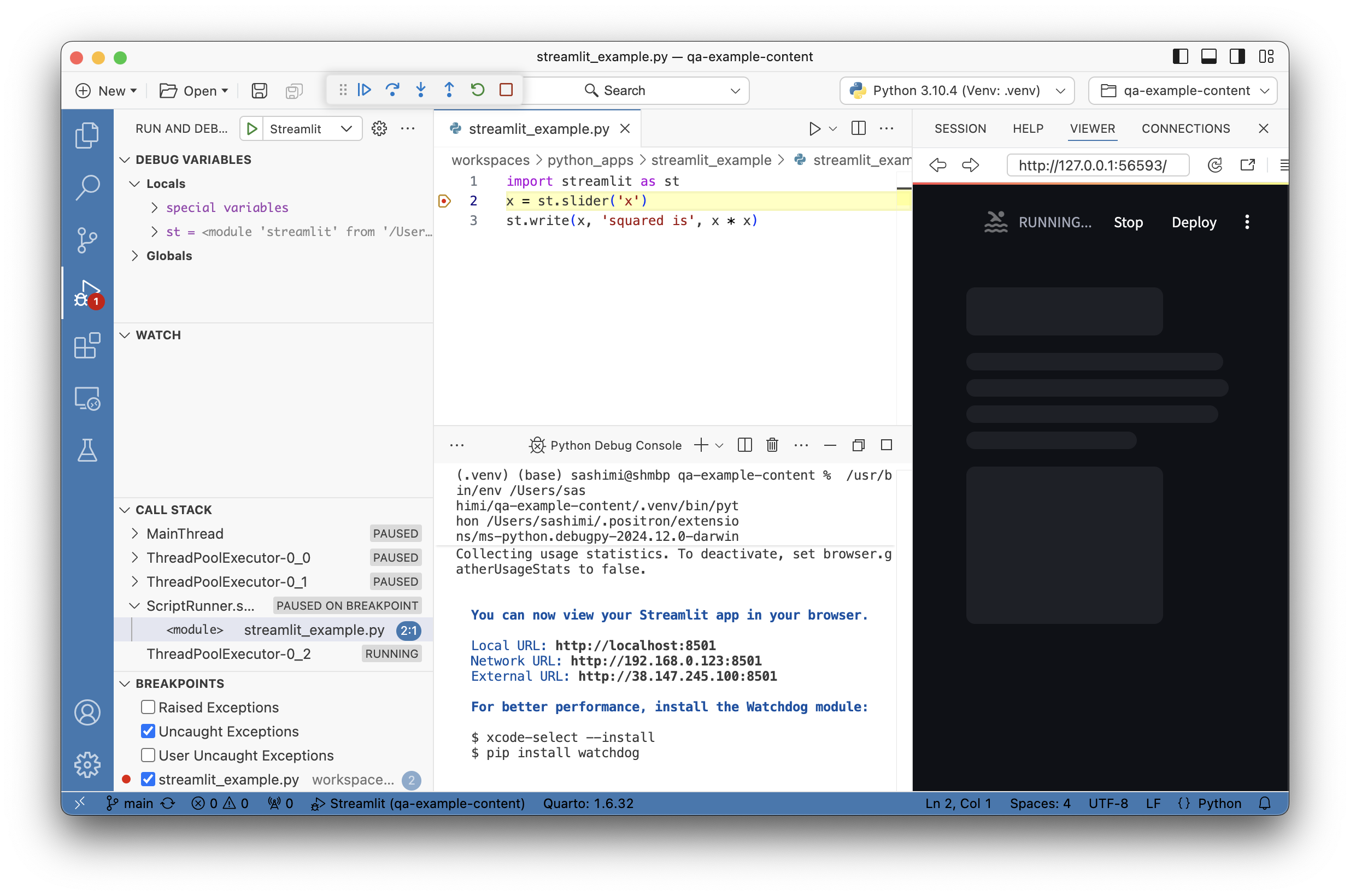1350x896 pixels.
Task: Switch to the CONNECTIONS tab
Action: (x=1185, y=128)
